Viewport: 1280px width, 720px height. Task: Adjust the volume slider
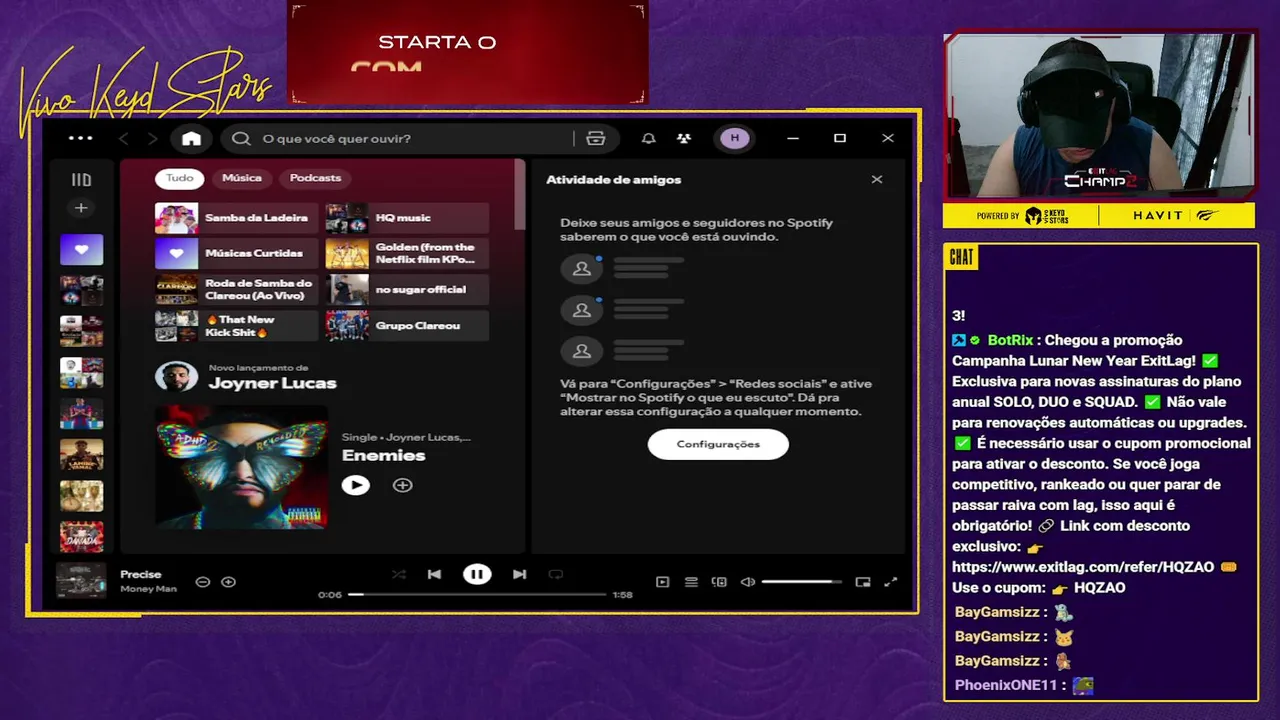[802, 582]
